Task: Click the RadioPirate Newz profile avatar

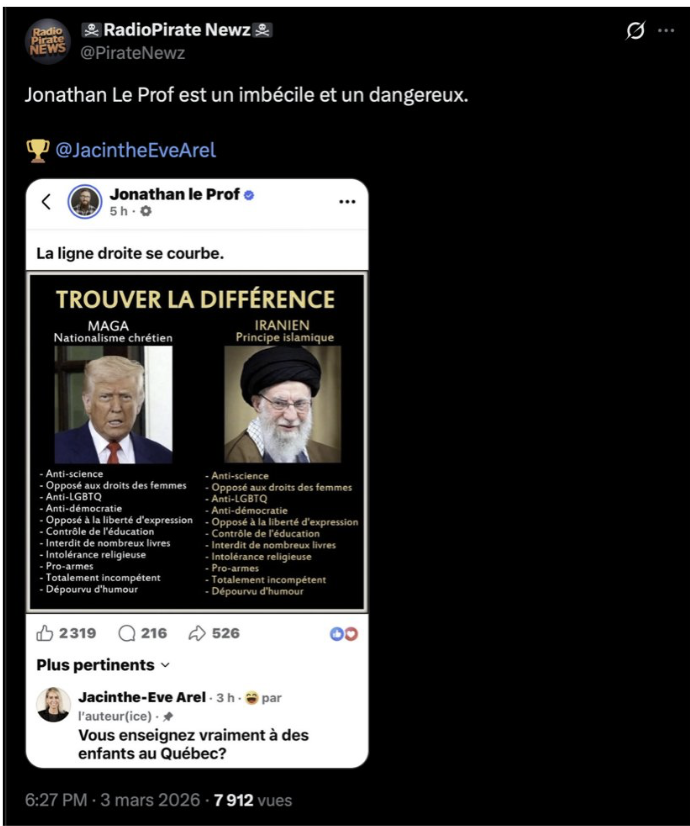Action: point(47,41)
